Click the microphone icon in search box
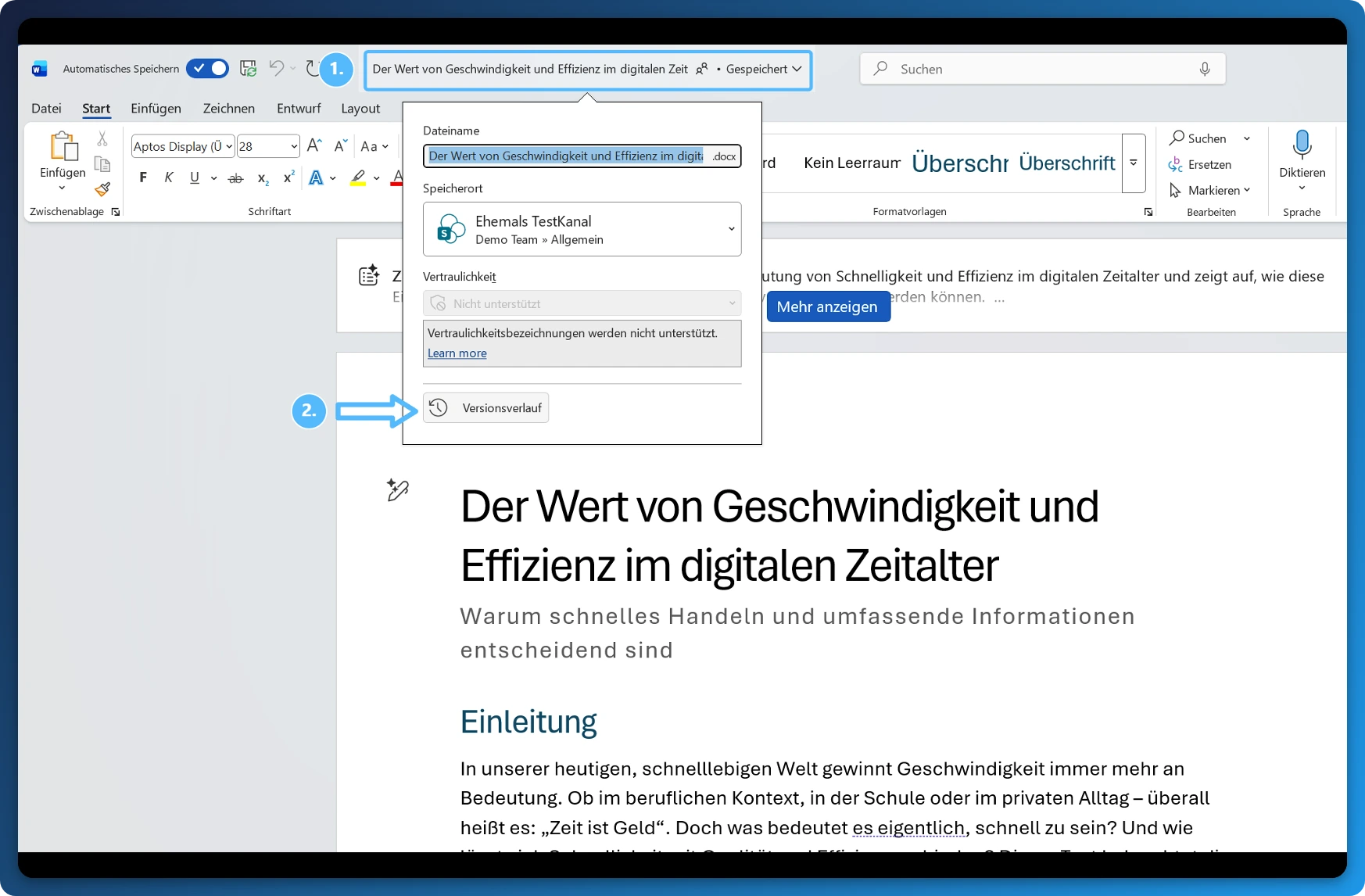This screenshot has height=896, width=1365. pyautogui.click(x=1205, y=69)
